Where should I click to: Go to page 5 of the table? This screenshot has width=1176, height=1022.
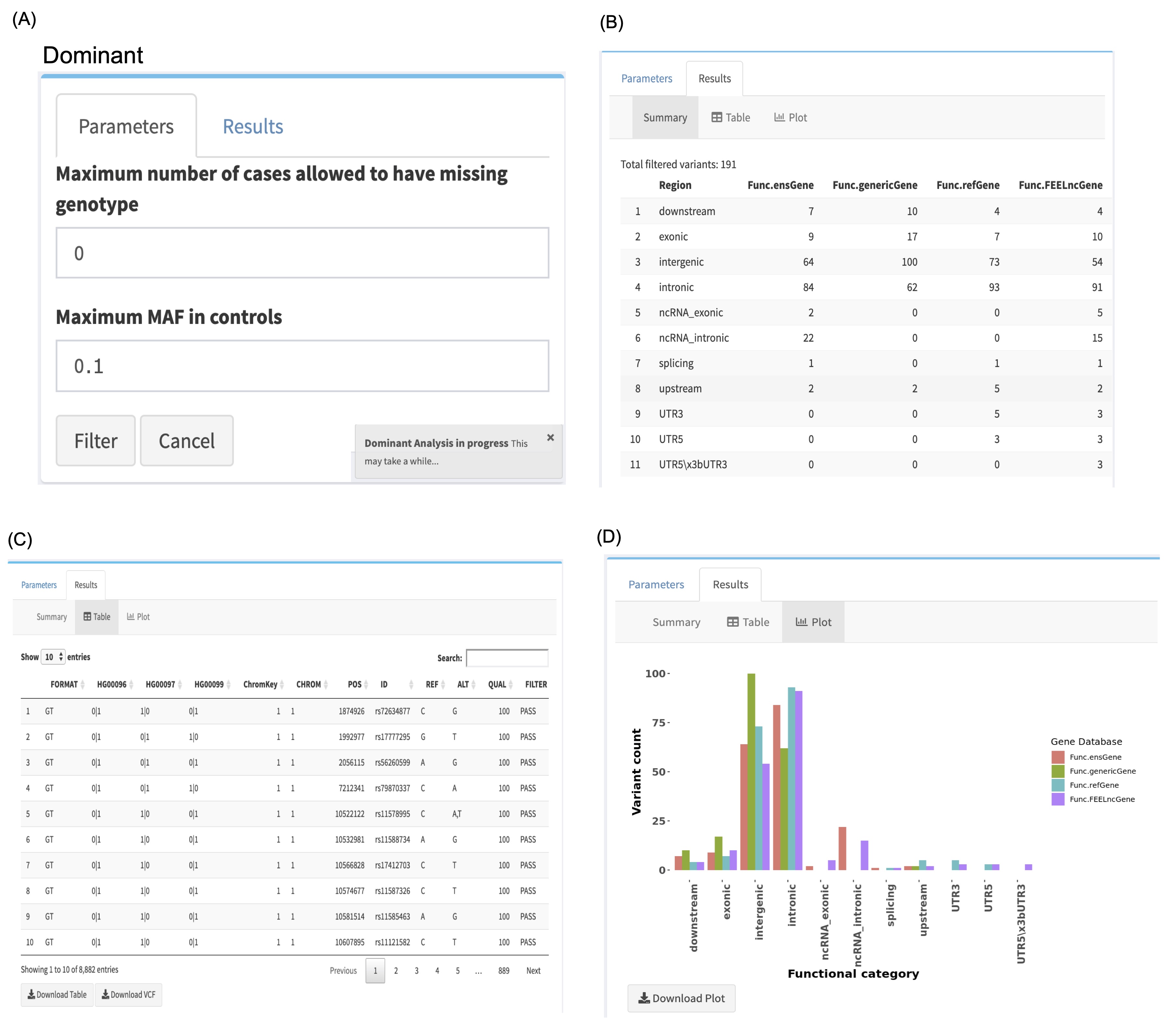tap(457, 971)
